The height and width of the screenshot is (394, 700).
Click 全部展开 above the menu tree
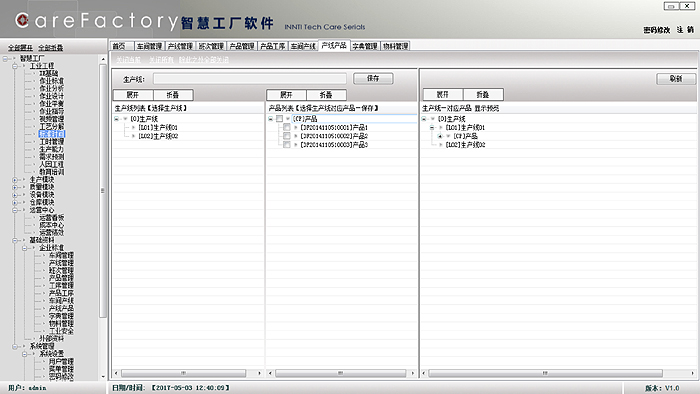pyautogui.click(x=21, y=48)
